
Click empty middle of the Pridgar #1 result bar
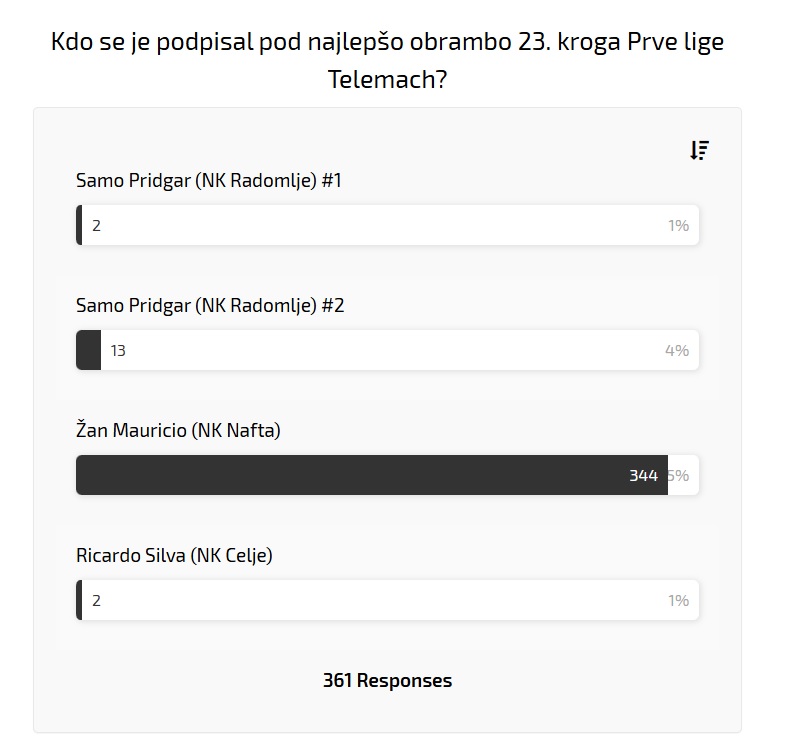coord(387,226)
